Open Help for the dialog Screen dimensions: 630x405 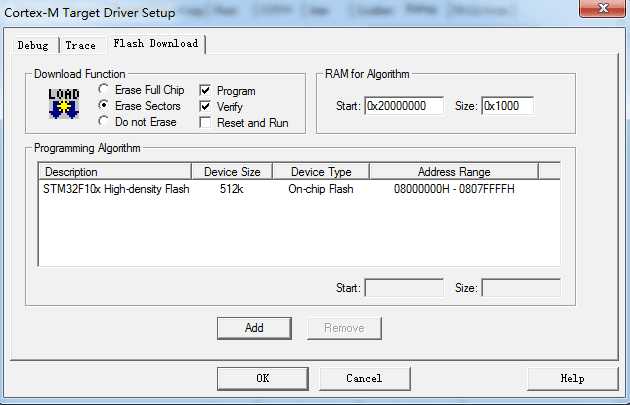[573, 378]
